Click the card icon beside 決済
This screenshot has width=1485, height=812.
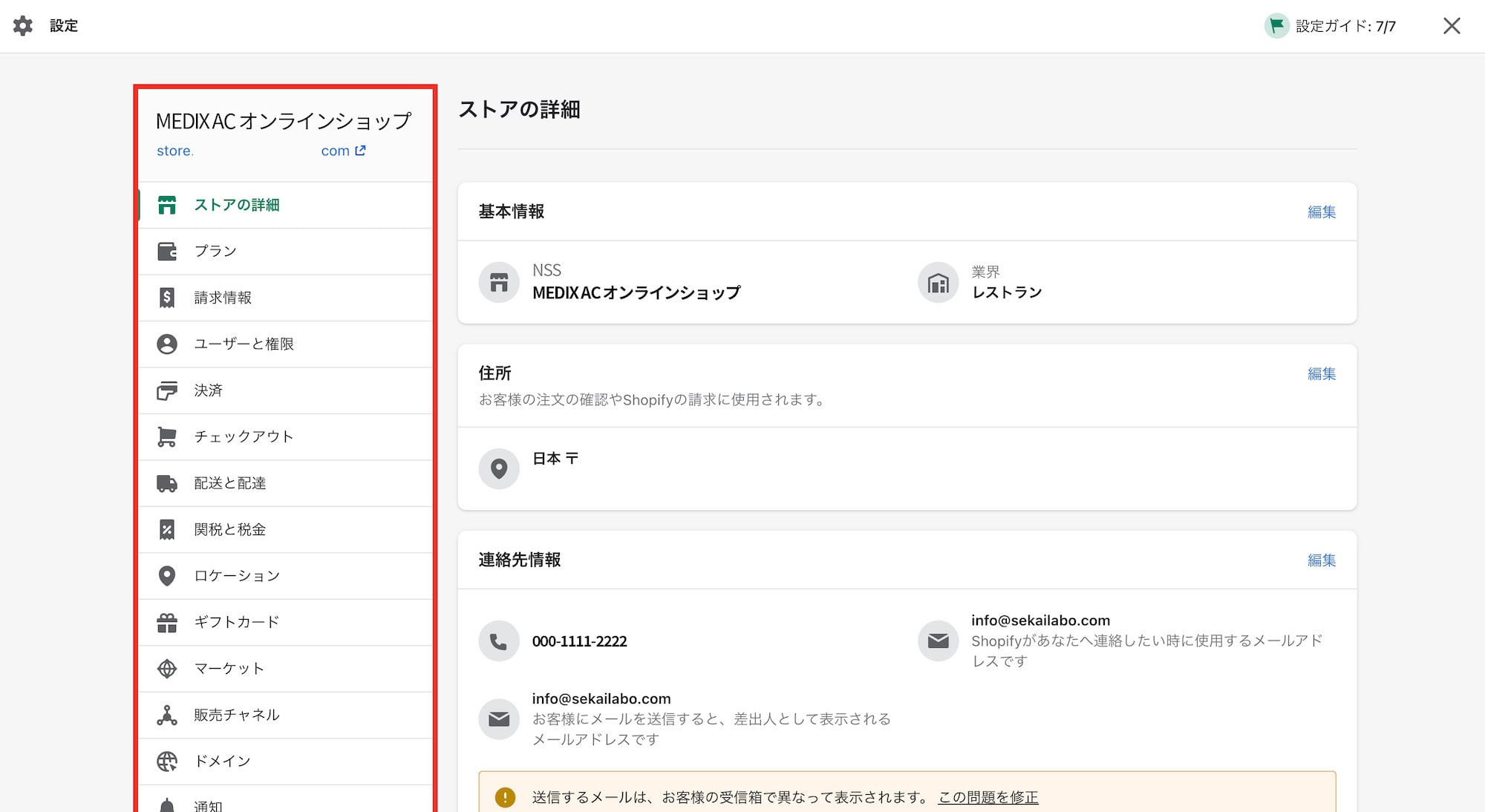click(167, 390)
